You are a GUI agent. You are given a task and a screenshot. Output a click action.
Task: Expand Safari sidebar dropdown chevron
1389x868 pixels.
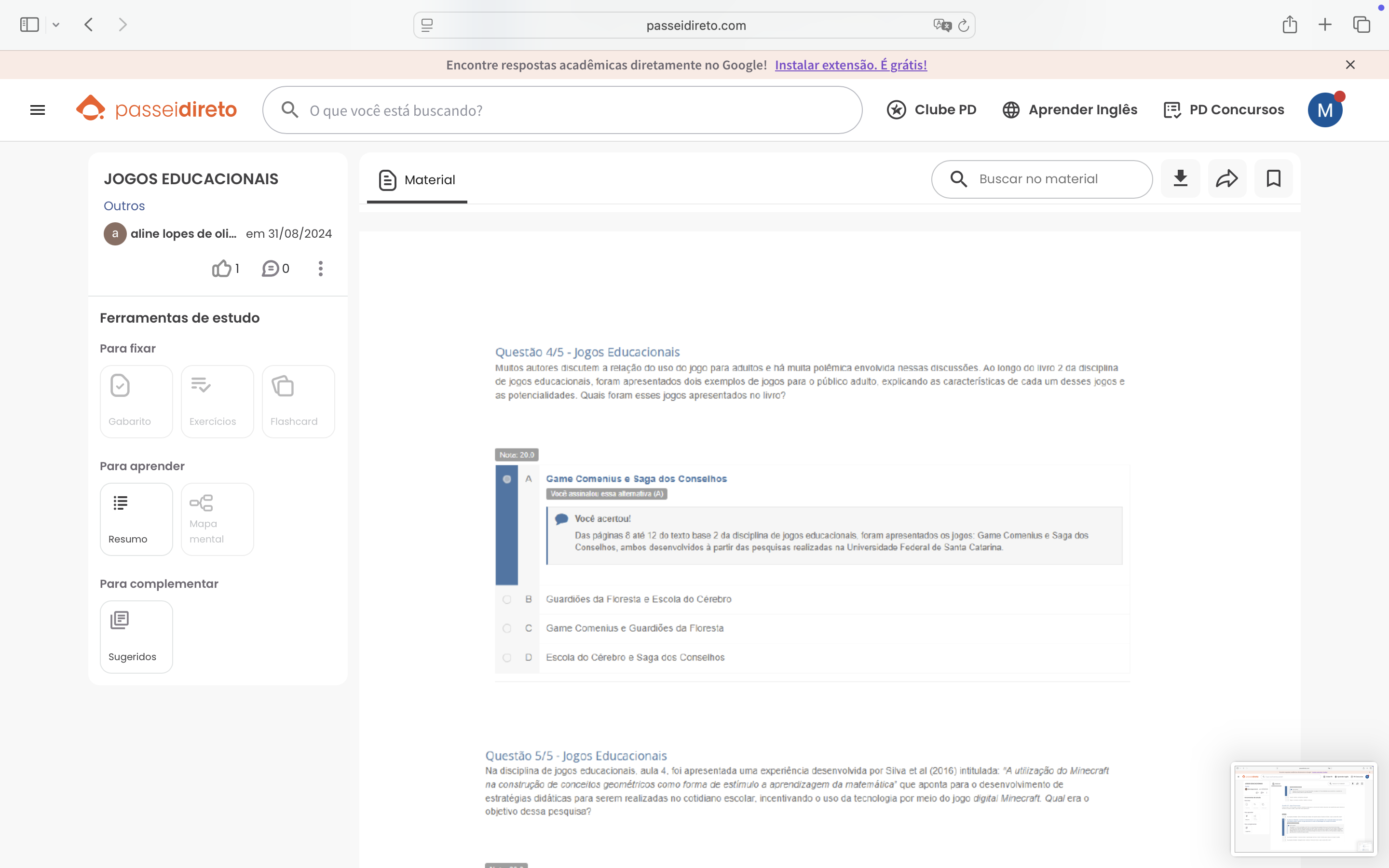(55, 25)
